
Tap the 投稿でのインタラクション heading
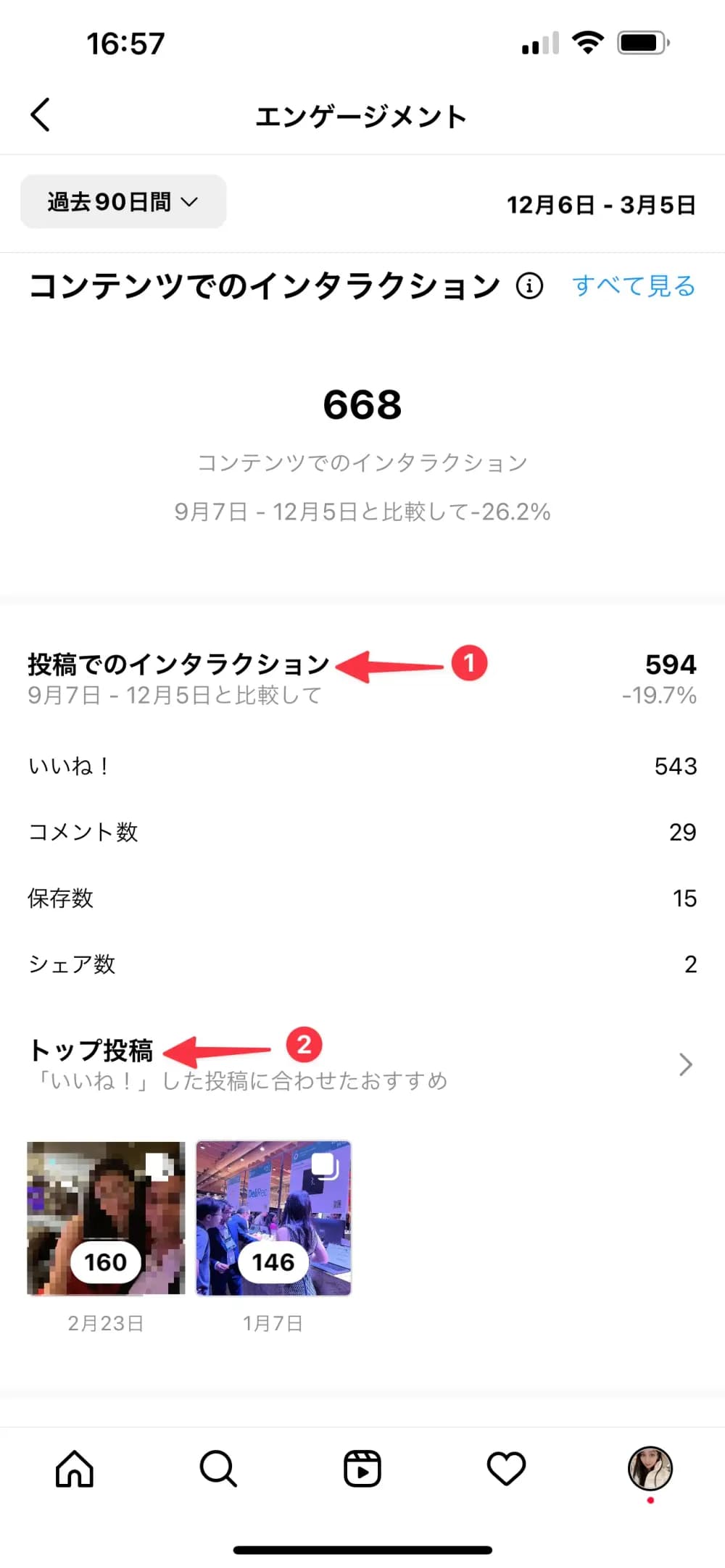(178, 664)
